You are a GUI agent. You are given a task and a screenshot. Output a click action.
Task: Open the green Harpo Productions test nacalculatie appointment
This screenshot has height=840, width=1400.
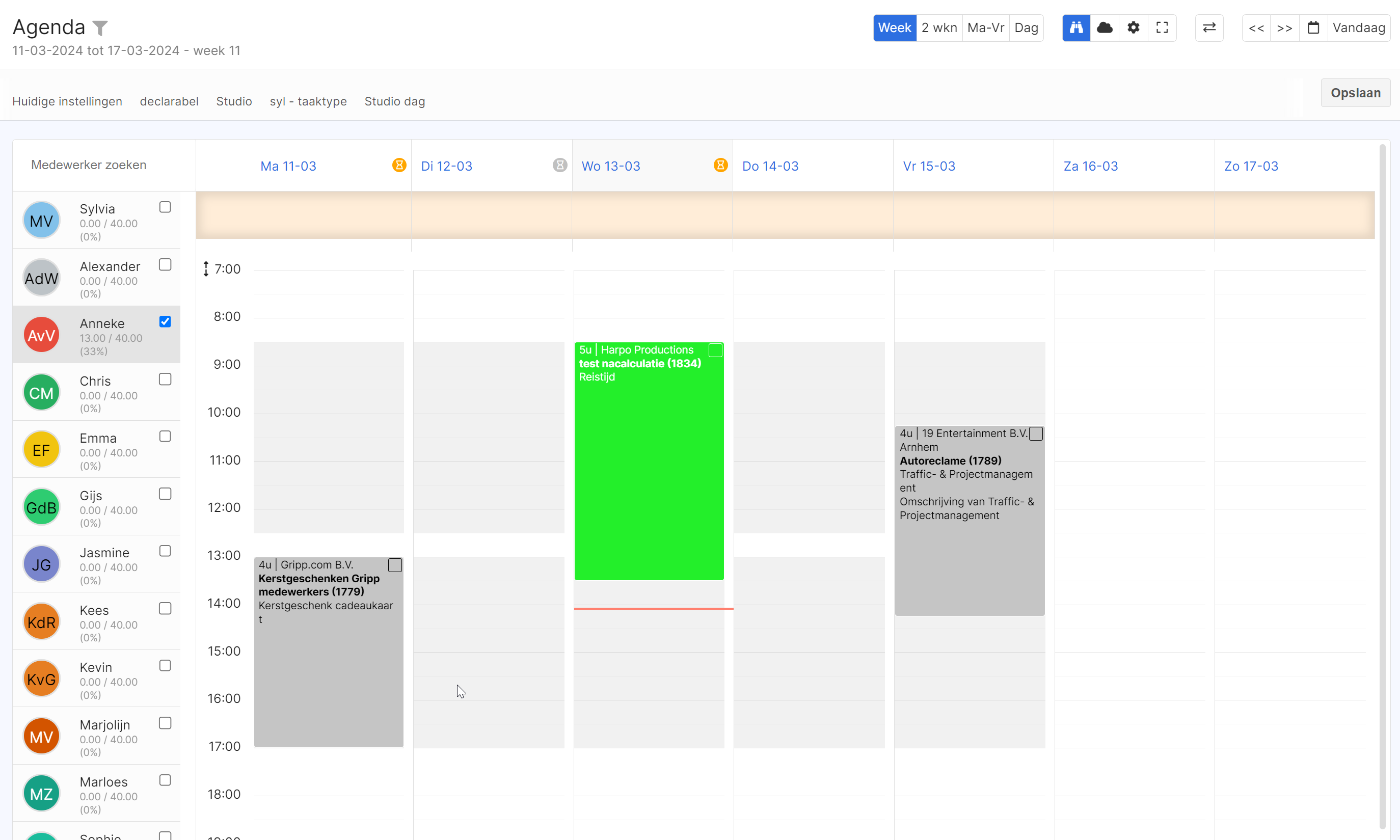[649, 462]
